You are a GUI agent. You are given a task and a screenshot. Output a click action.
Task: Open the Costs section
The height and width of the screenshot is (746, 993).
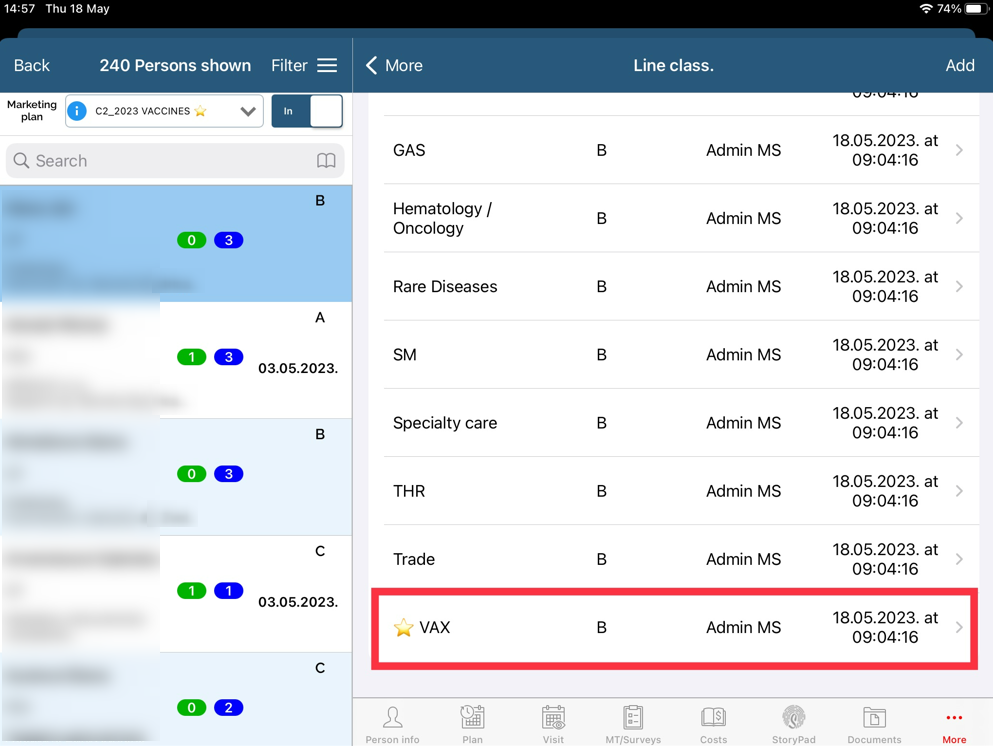coord(713,723)
